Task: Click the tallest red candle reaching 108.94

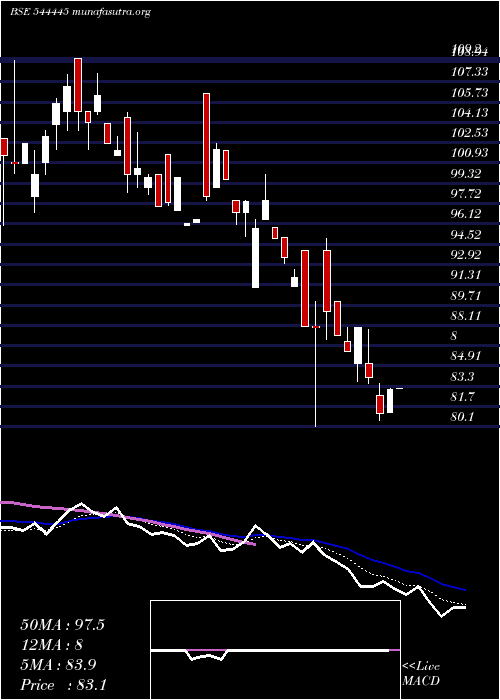Action: (x=78, y=85)
